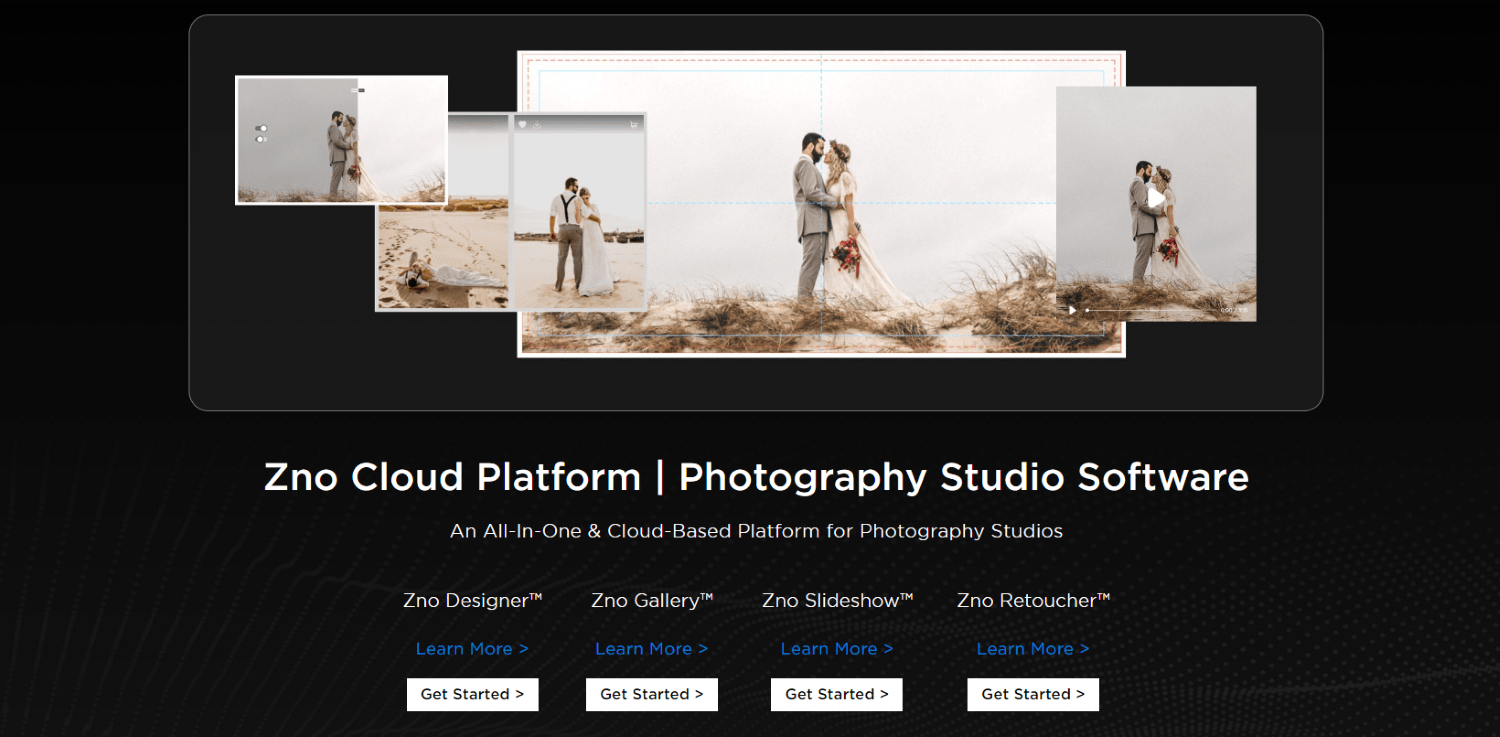Select the bride lying on sand photo

coord(442,258)
